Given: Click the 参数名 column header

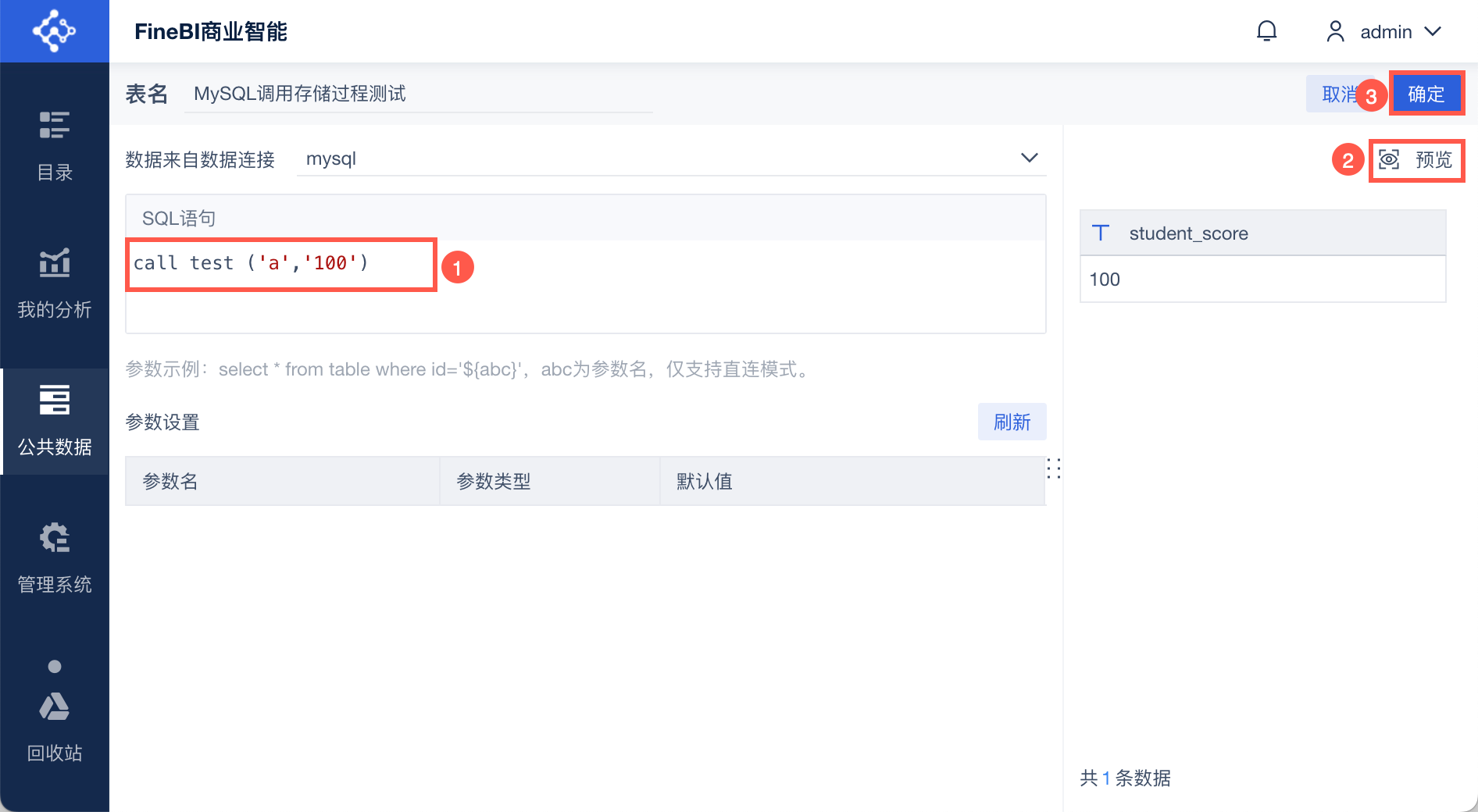Looking at the screenshot, I should coord(283,481).
